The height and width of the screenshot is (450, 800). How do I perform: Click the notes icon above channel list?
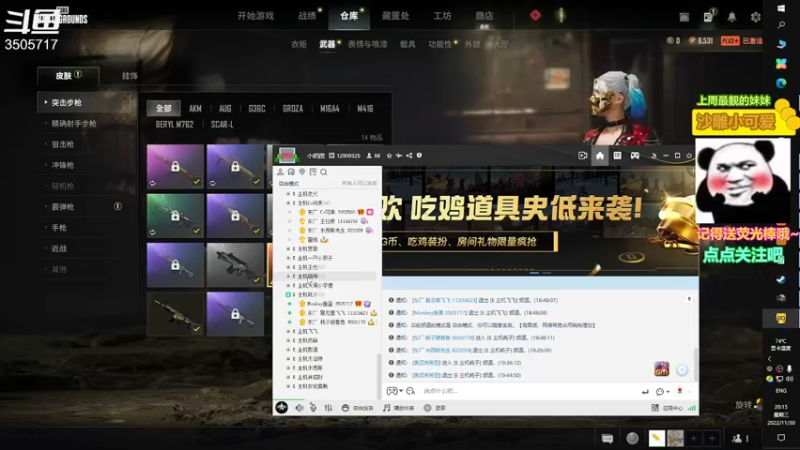click(x=313, y=172)
